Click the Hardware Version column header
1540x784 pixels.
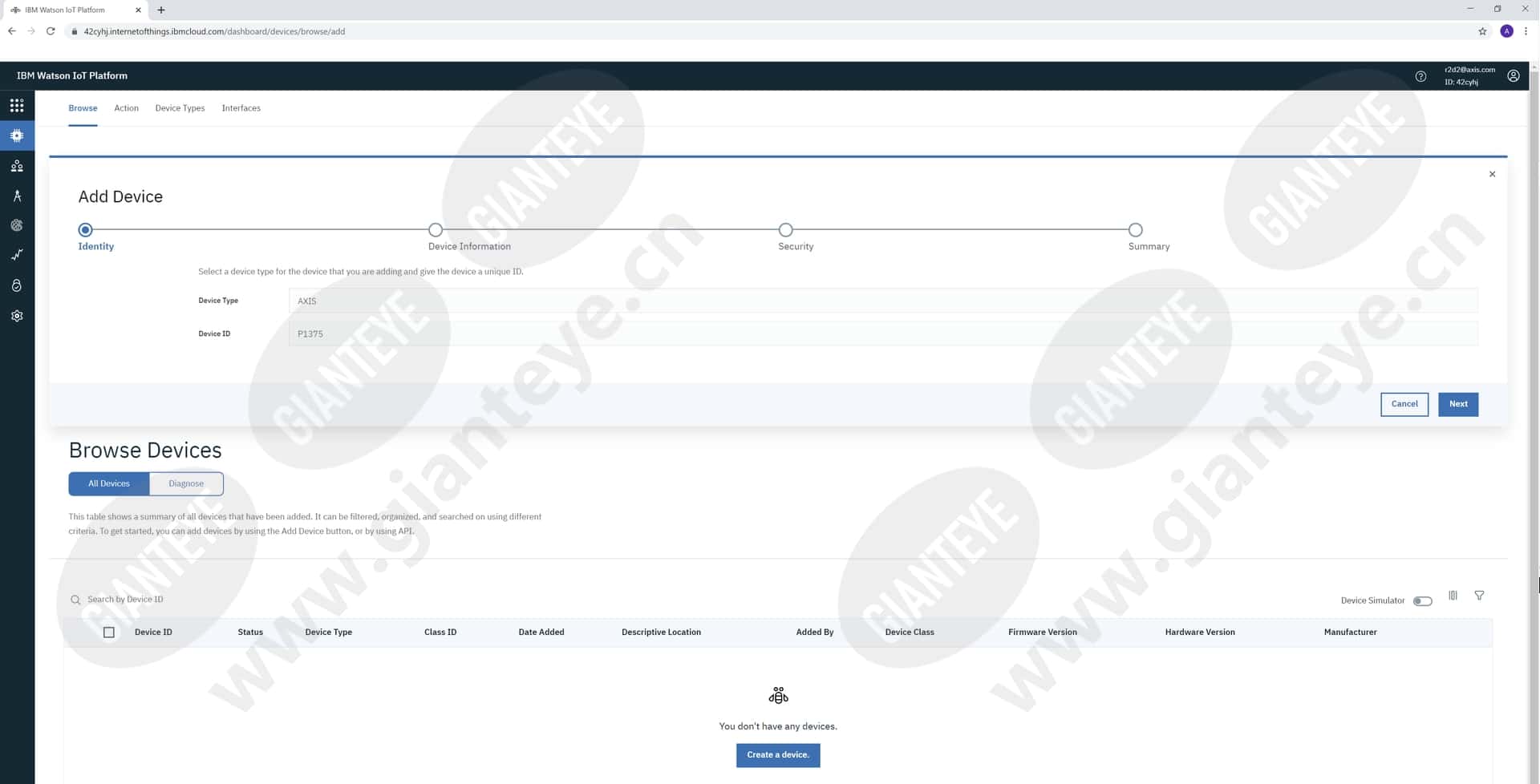(x=1200, y=632)
